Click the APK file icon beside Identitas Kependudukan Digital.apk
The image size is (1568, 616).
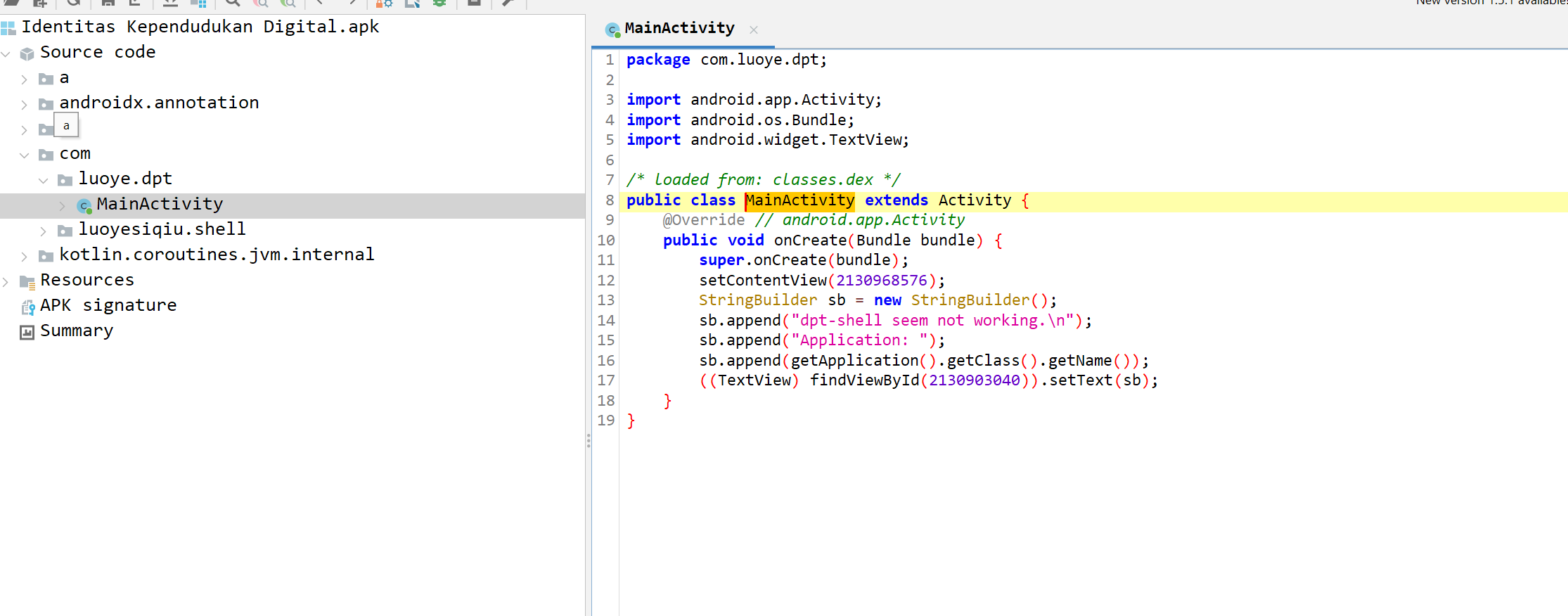pyautogui.click(x=8, y=28)
